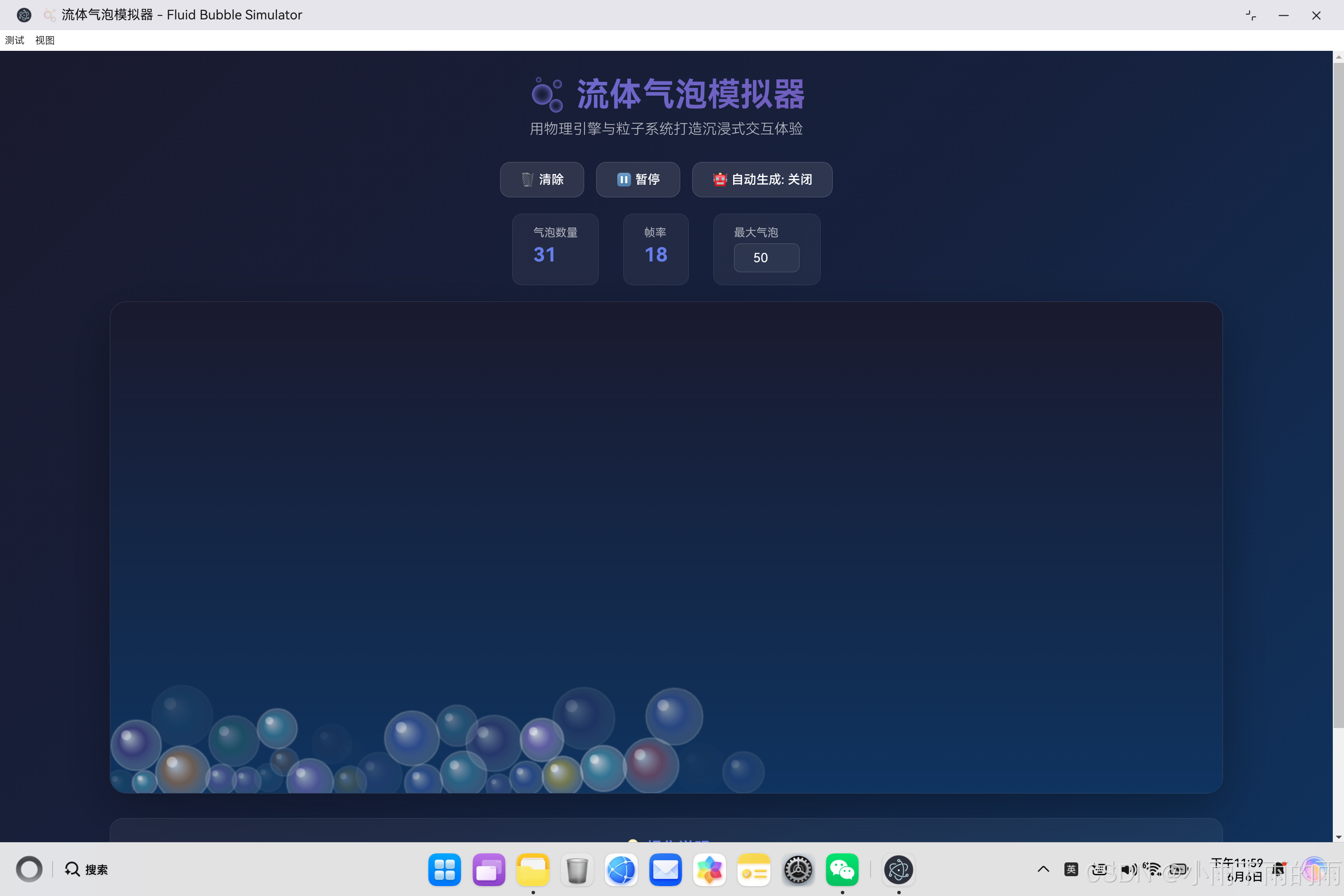
Task: Click the Electron app icon in dock
Action: 898,870
